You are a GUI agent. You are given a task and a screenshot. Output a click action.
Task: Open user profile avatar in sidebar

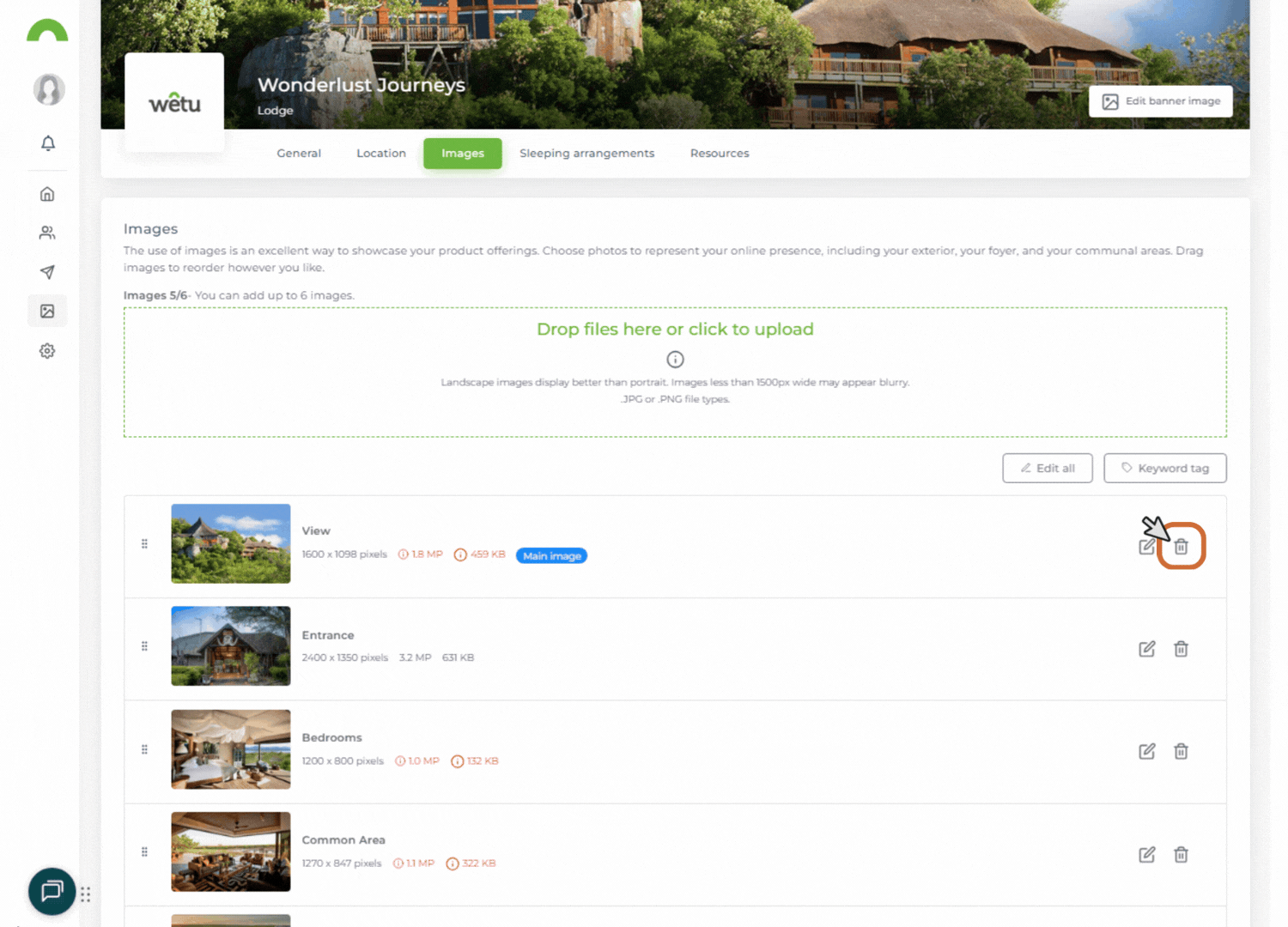point(49,89)
